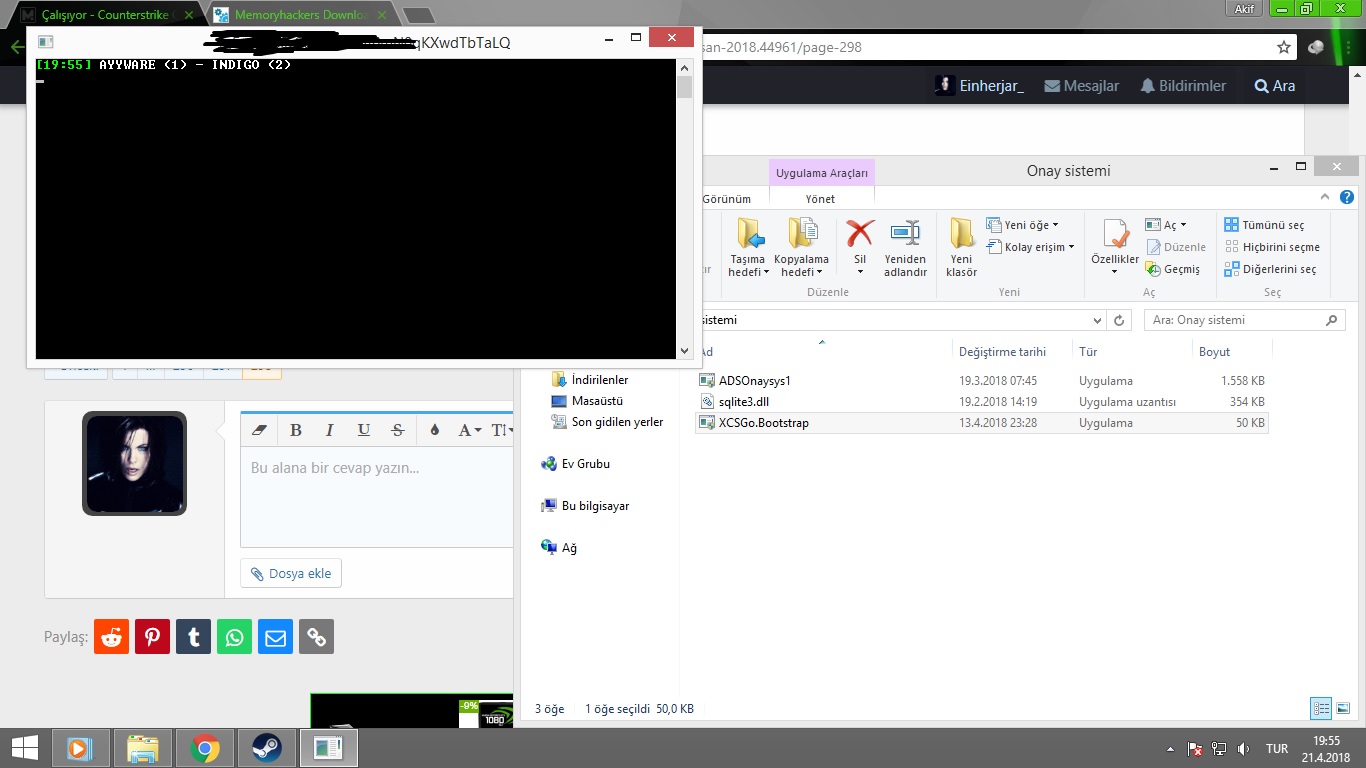Click the Dosya ekle button
This screenshot has width=1366, height=768.
tap(291, 573)
